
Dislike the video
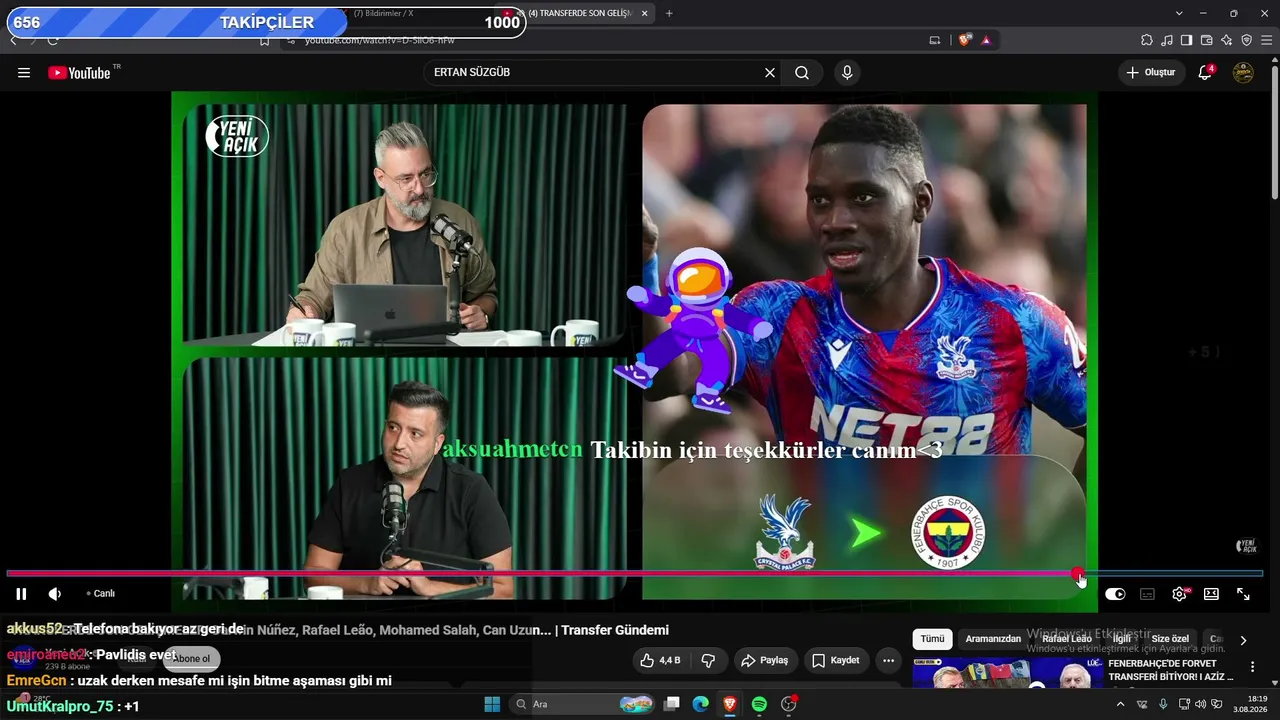point(708,660)
